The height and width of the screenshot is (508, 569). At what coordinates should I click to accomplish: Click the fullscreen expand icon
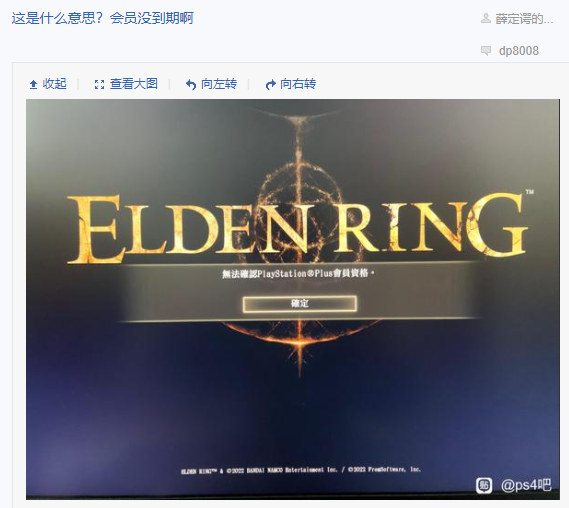point(99,85)
